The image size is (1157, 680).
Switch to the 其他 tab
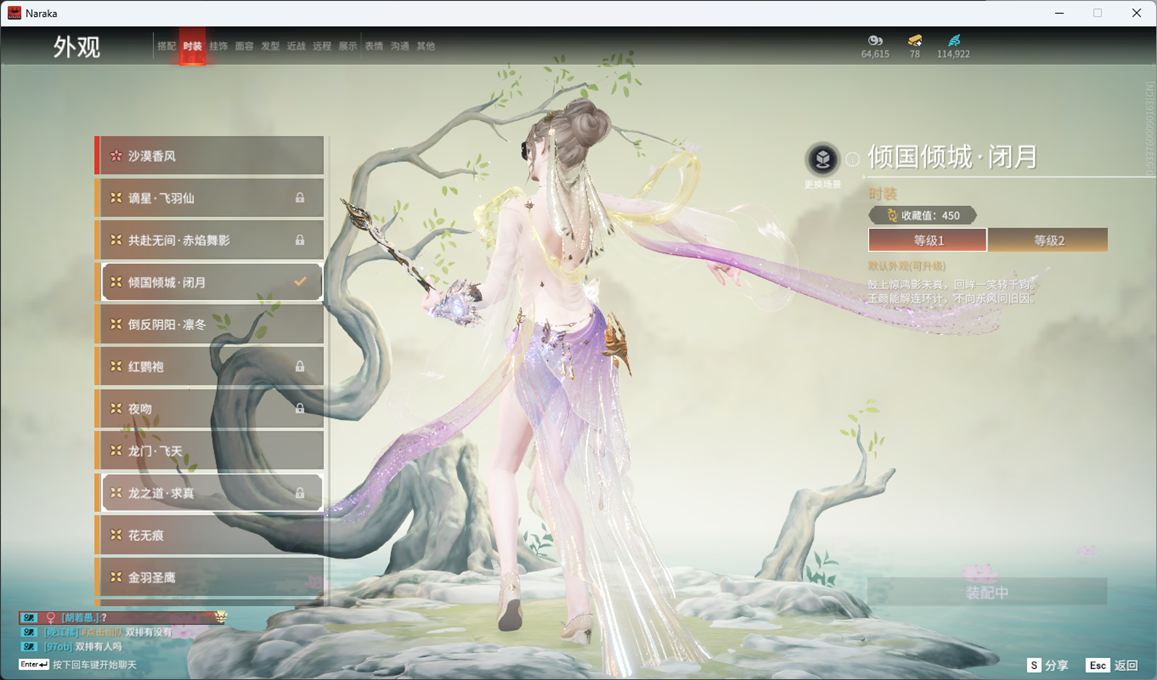coord(426,46)
